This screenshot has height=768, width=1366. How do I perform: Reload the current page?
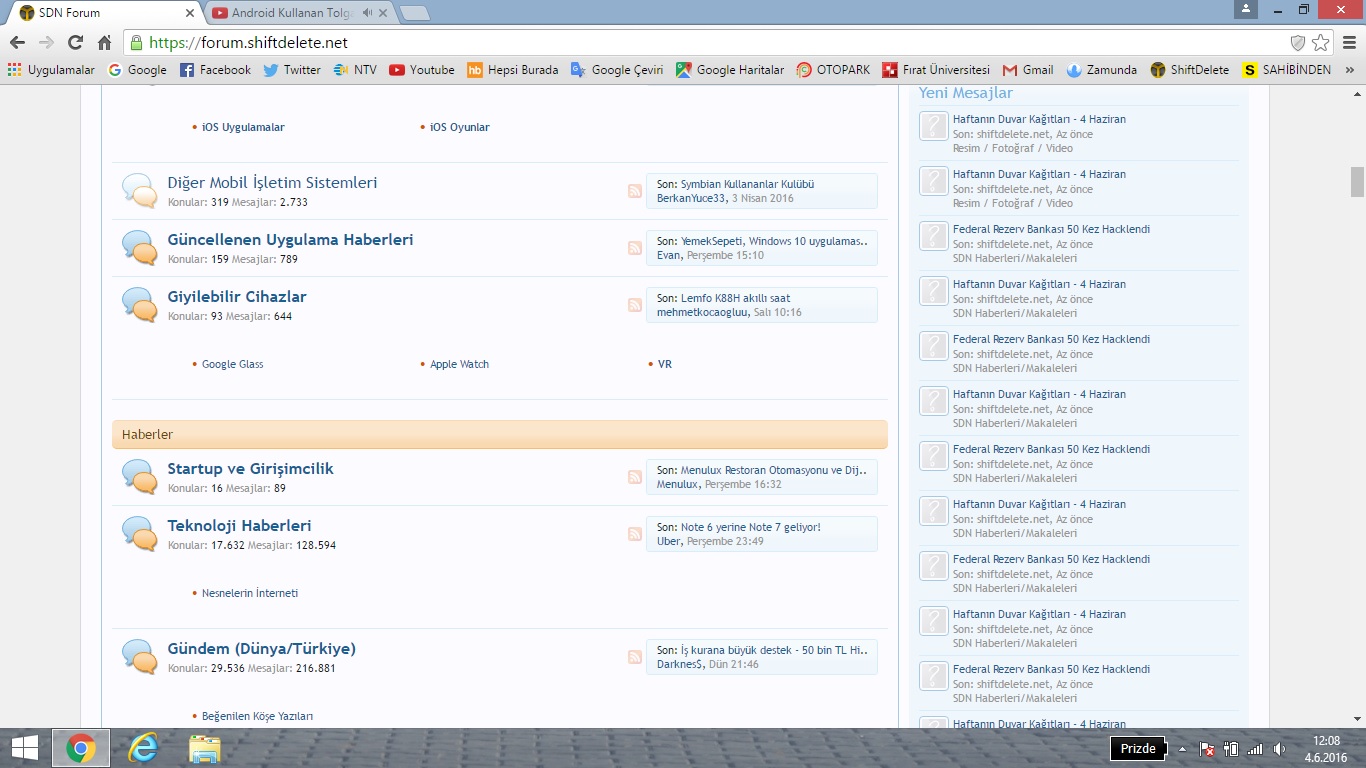tap(75, 43)
